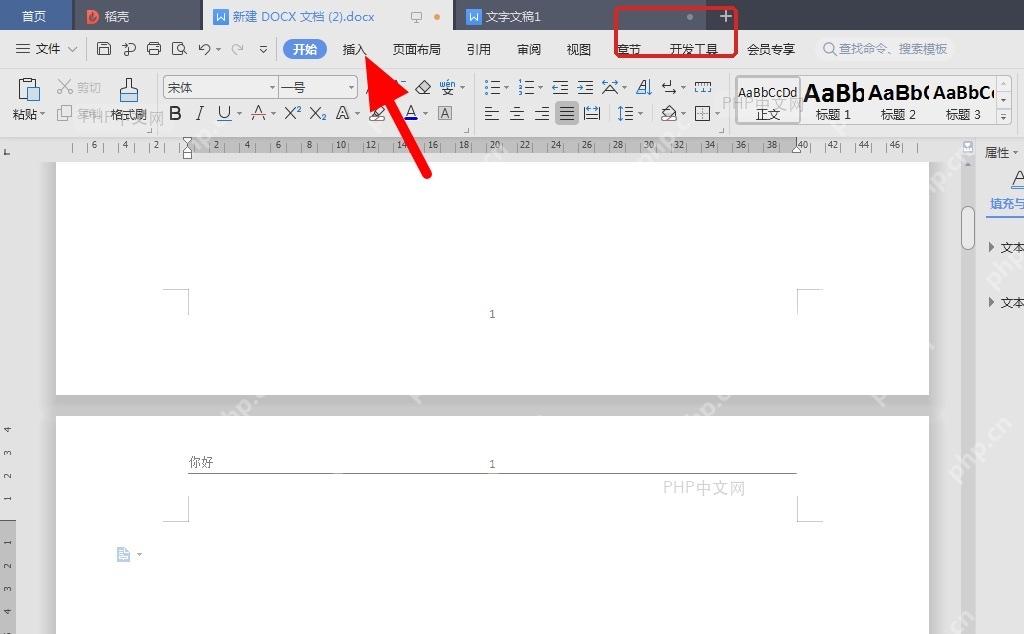Image resolution: width=1024 pixels, height=634 pixels.
Task: Undo the last action
Action: pos(204,49)
